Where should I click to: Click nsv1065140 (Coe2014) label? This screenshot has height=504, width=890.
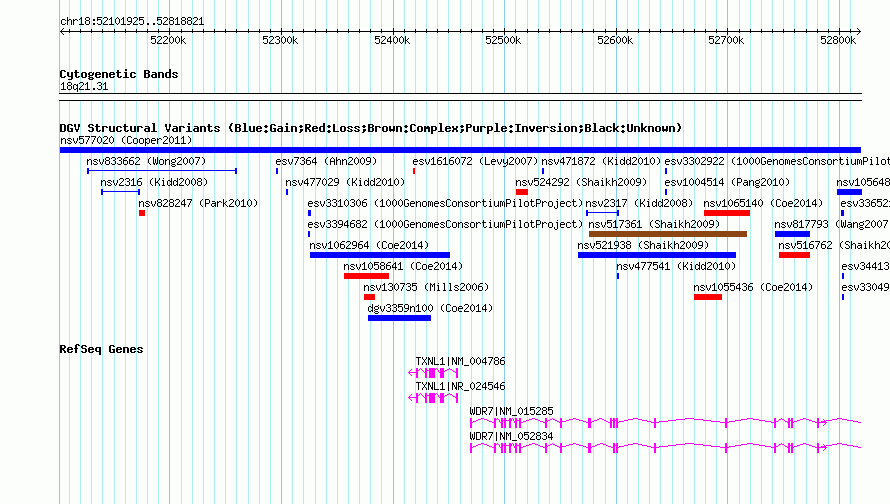763,203
